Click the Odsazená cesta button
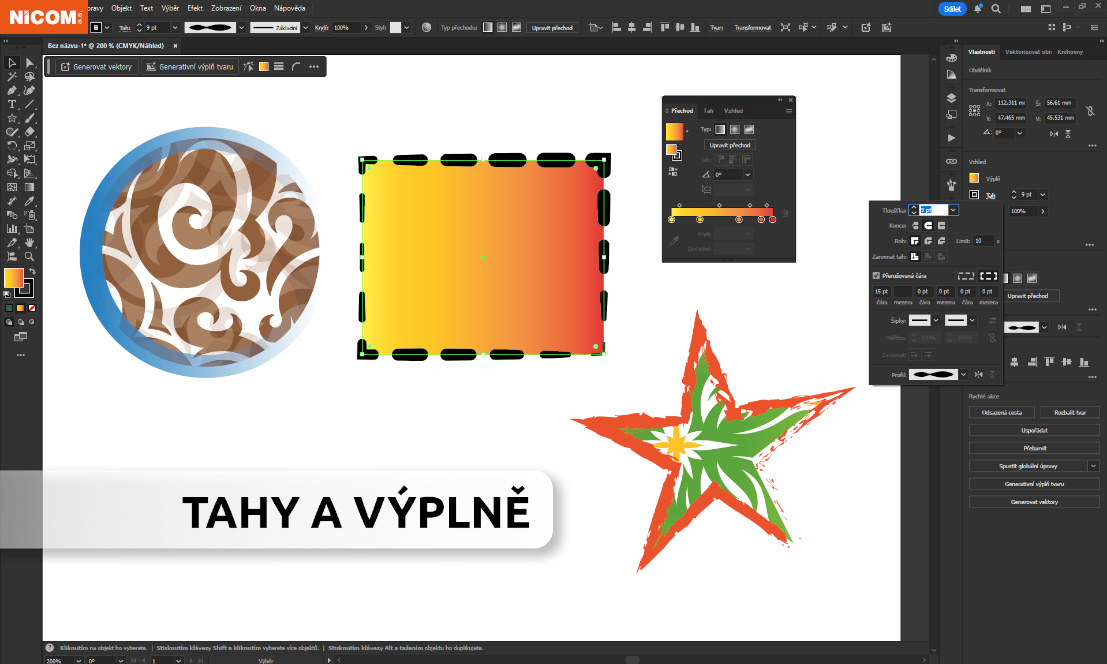The height and width of the screenshot is (664, 1107). click(x=1002, y=412)
